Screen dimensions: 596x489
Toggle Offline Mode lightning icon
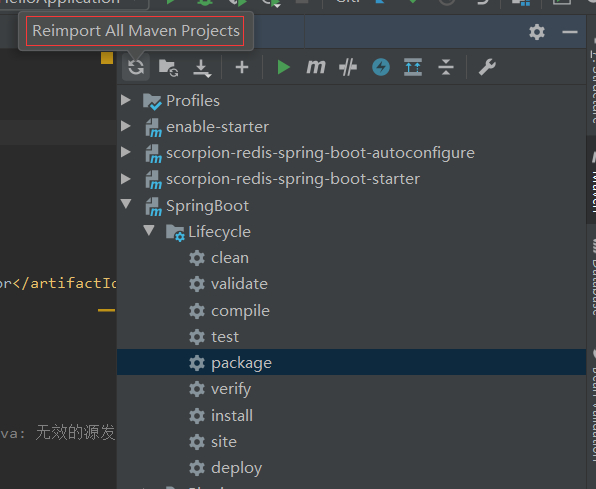(380, 67)
